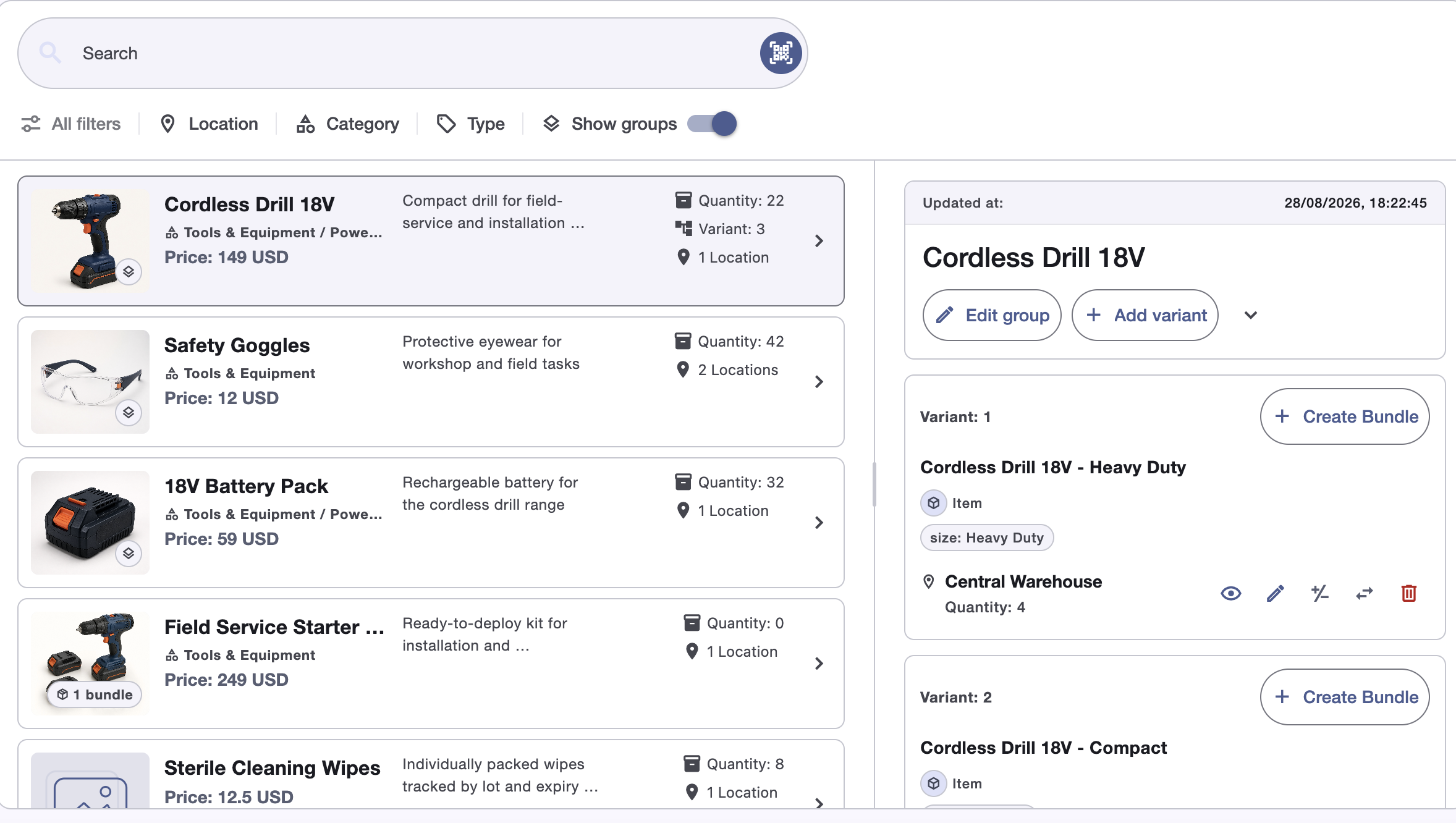Delete Central Warehouse stock with trash icon
1456x823 pixels.
[x=1409, y=594]
